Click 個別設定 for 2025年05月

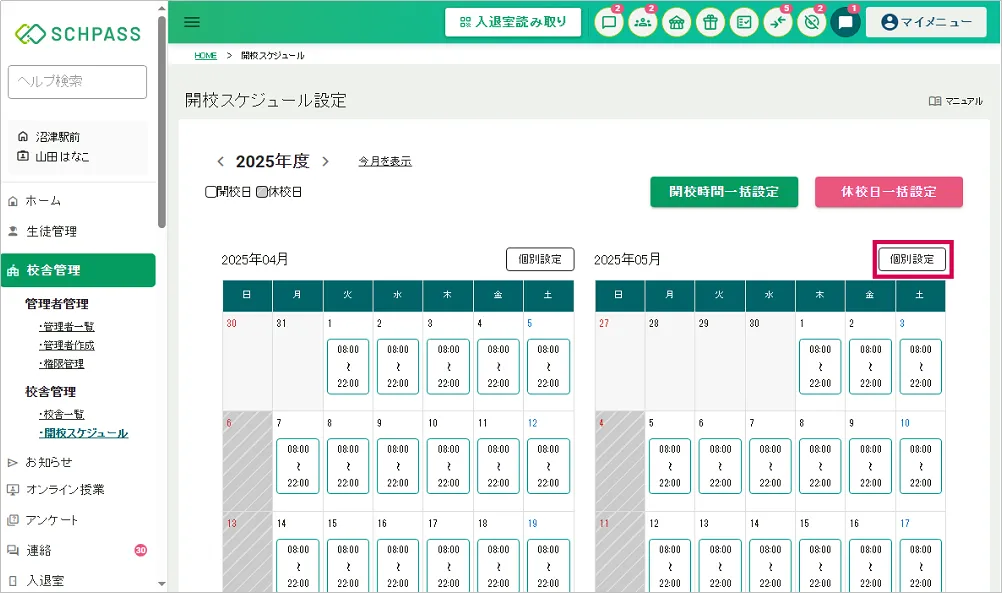pyautogui.click(x=911, y=259)
